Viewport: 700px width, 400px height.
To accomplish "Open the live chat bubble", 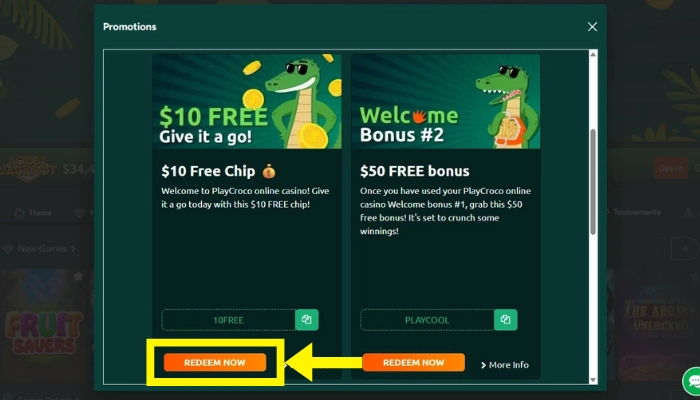I will click(x=692, y=381).
